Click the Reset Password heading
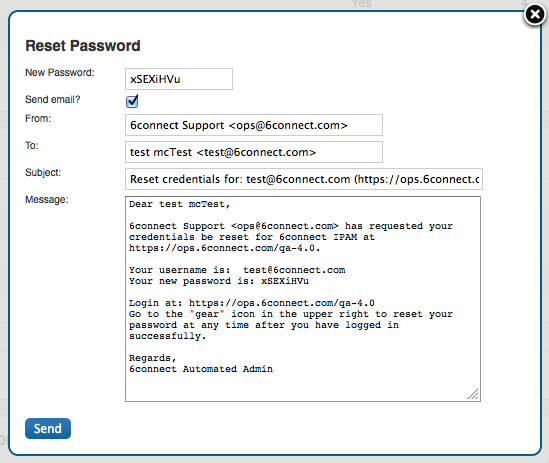Viewport: 549px width, 463px height. 83,46
